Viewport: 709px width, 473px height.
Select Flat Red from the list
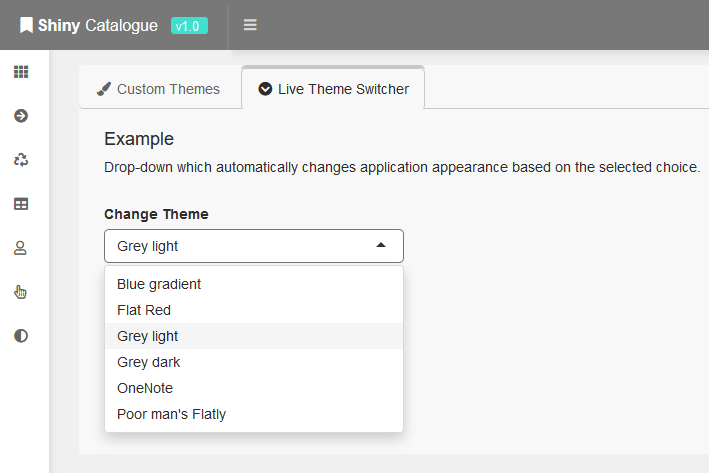point(144,310)
